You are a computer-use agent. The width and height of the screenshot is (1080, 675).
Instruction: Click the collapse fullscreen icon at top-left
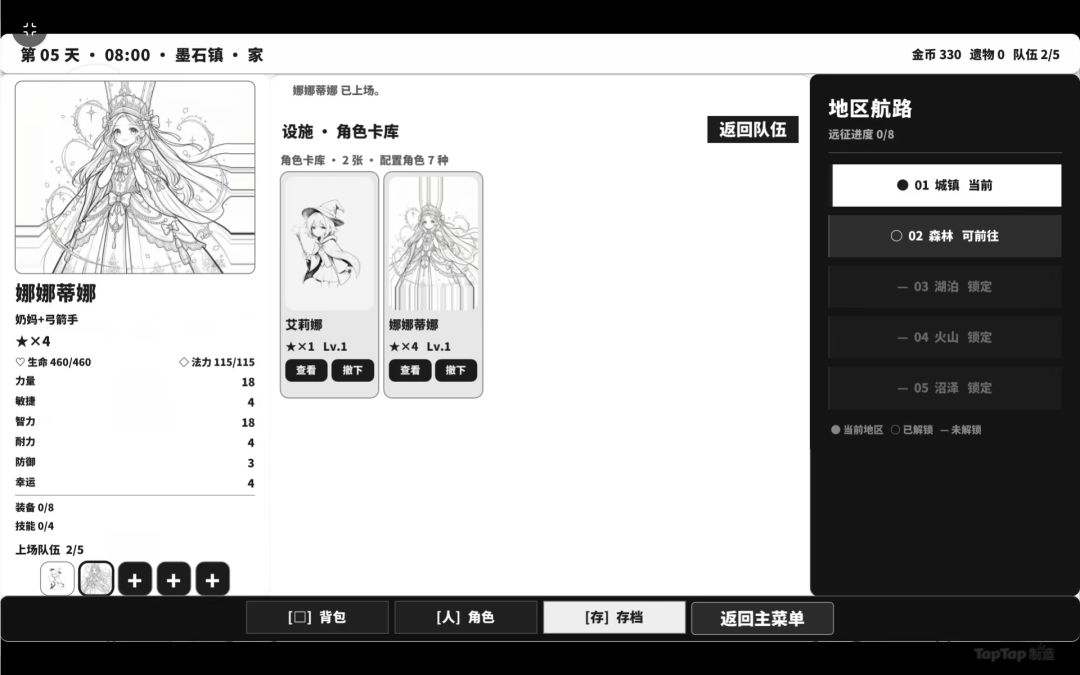29,30
